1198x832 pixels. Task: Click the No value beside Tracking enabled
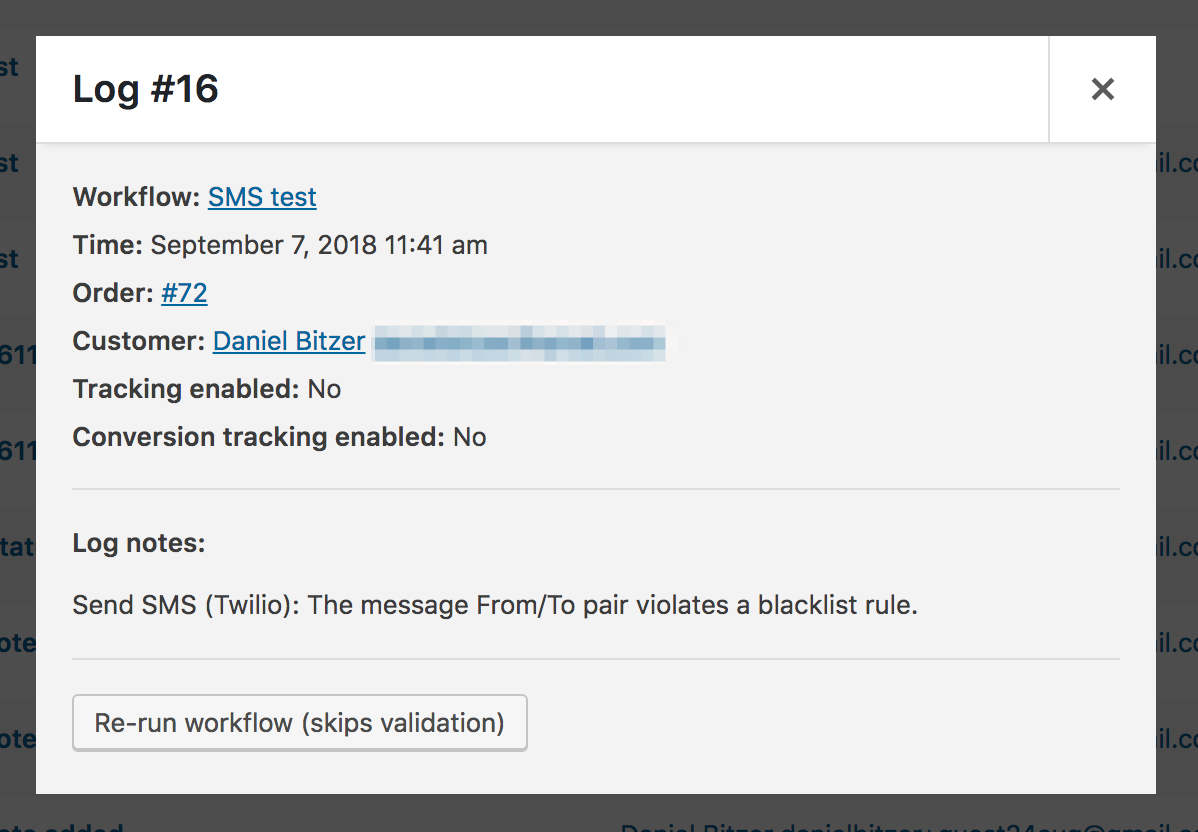click(x=324, y=389)
